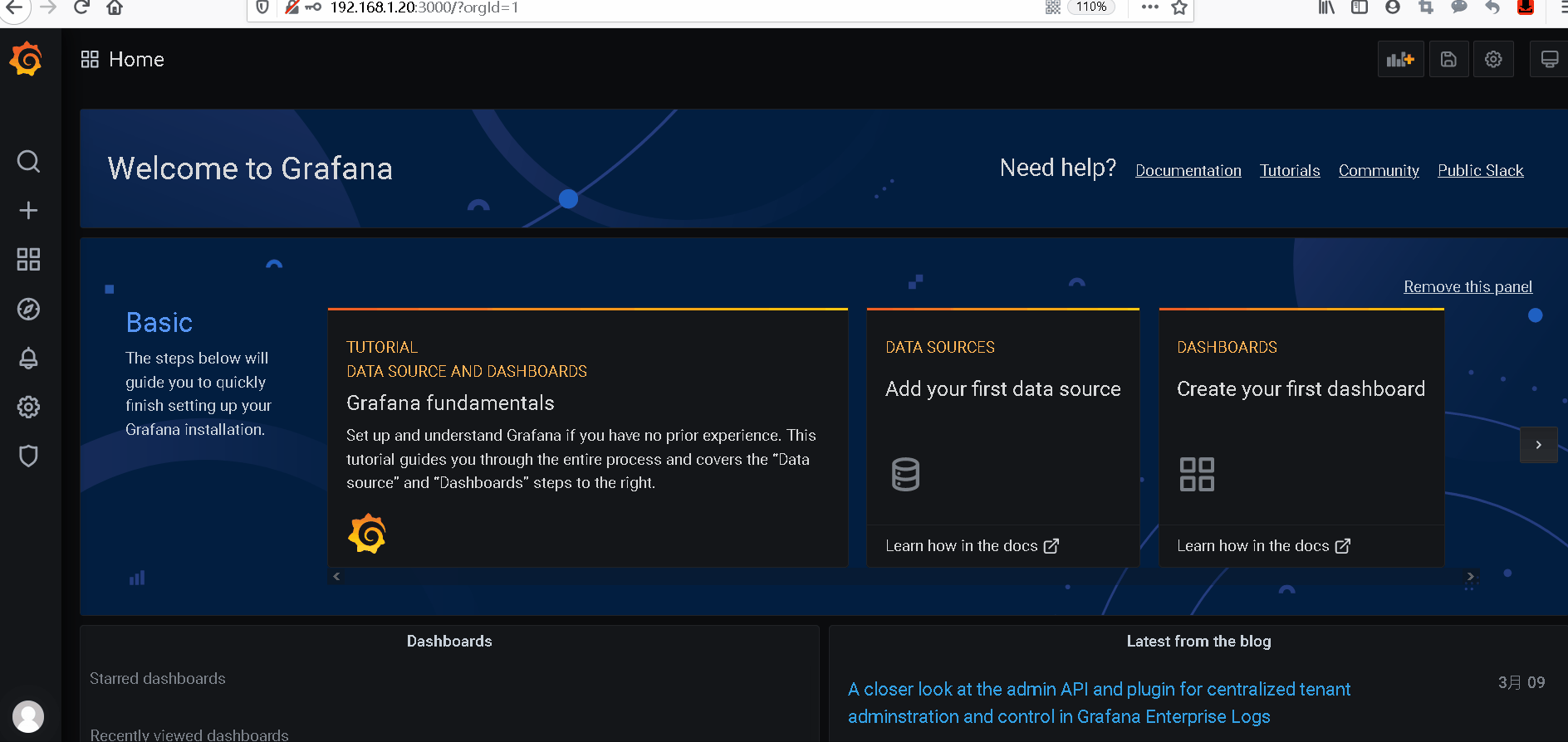Click the browser sidebar toggle icon
The image size is (1568, 742).
click(x=1360, y=7)
